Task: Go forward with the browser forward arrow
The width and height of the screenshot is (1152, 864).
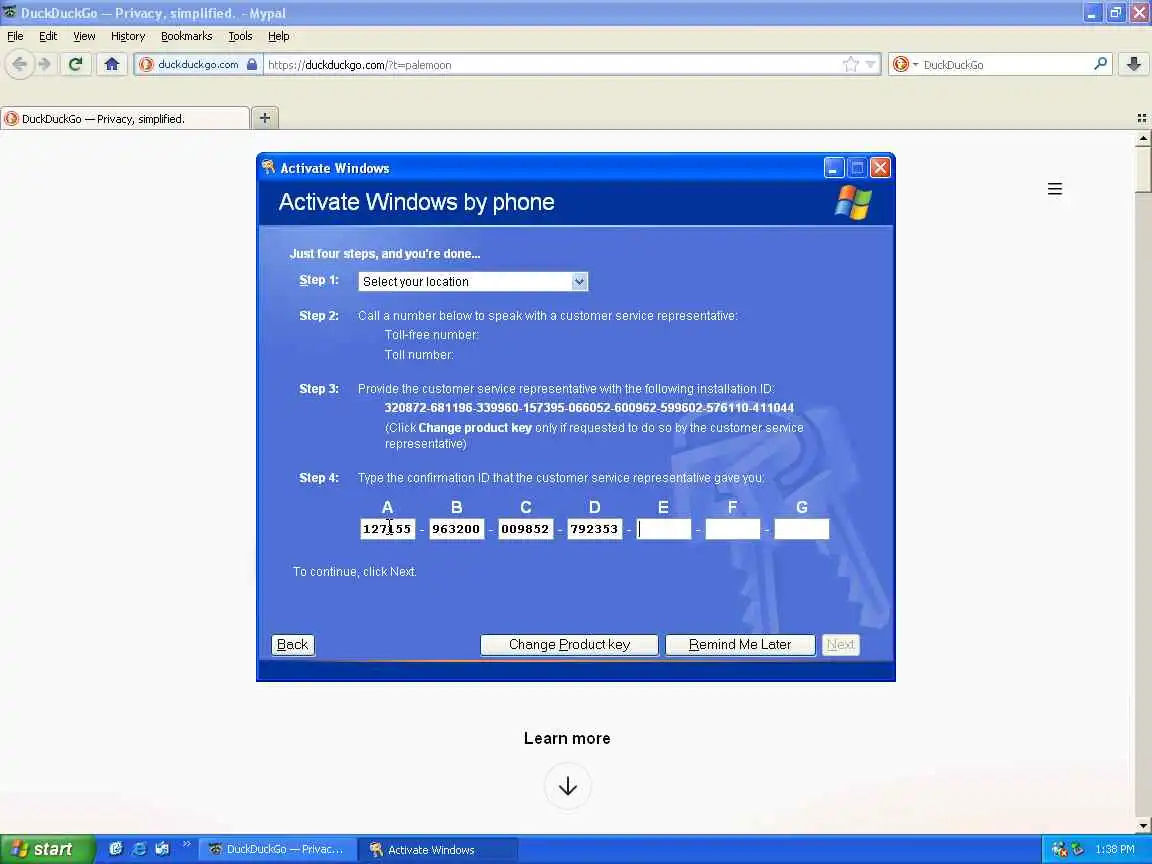Action: tap(44, 65)
